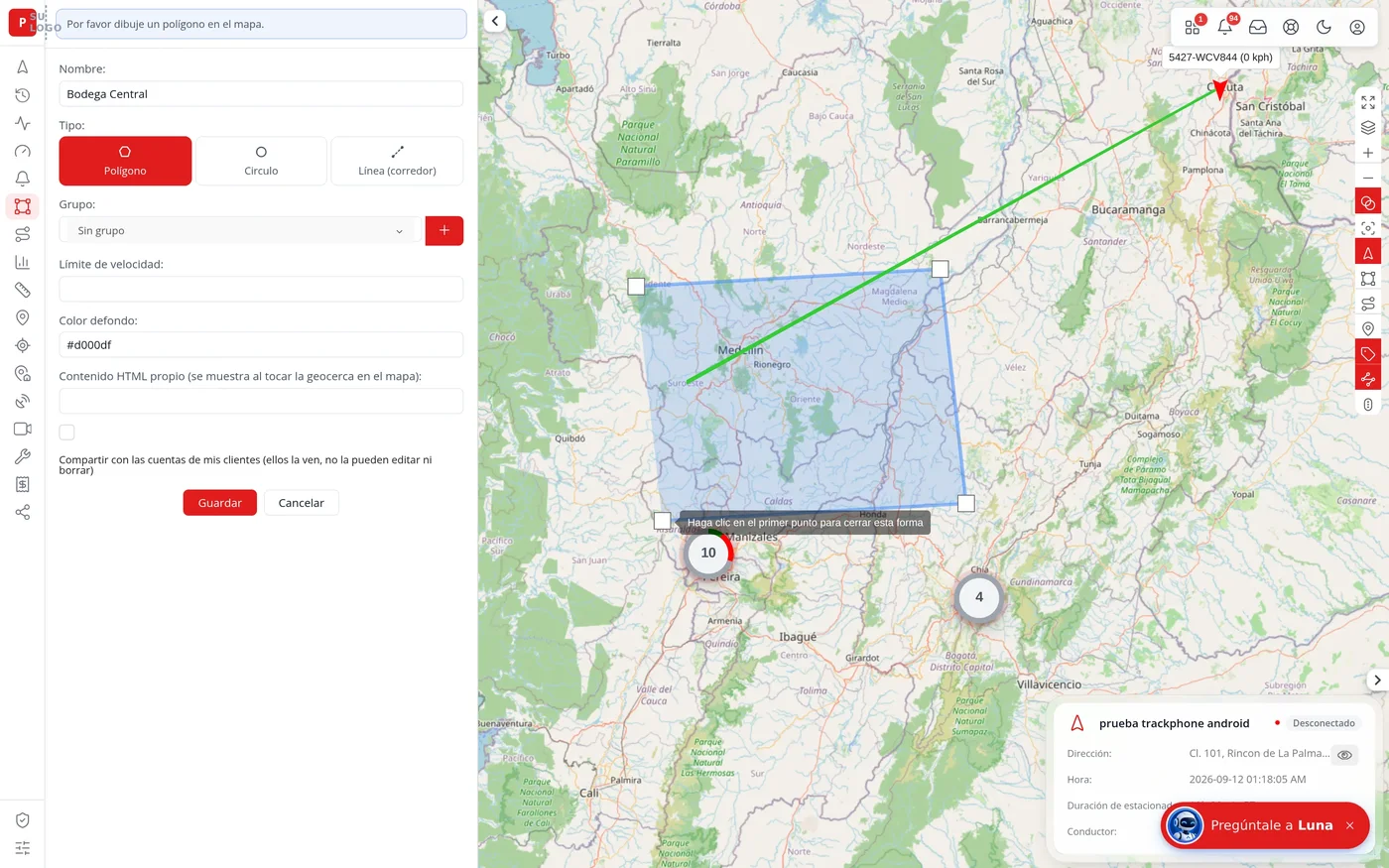1389x868 pixels.
Task: Click the device name prueba trackphone android
Action: (x=1175, y=723)
